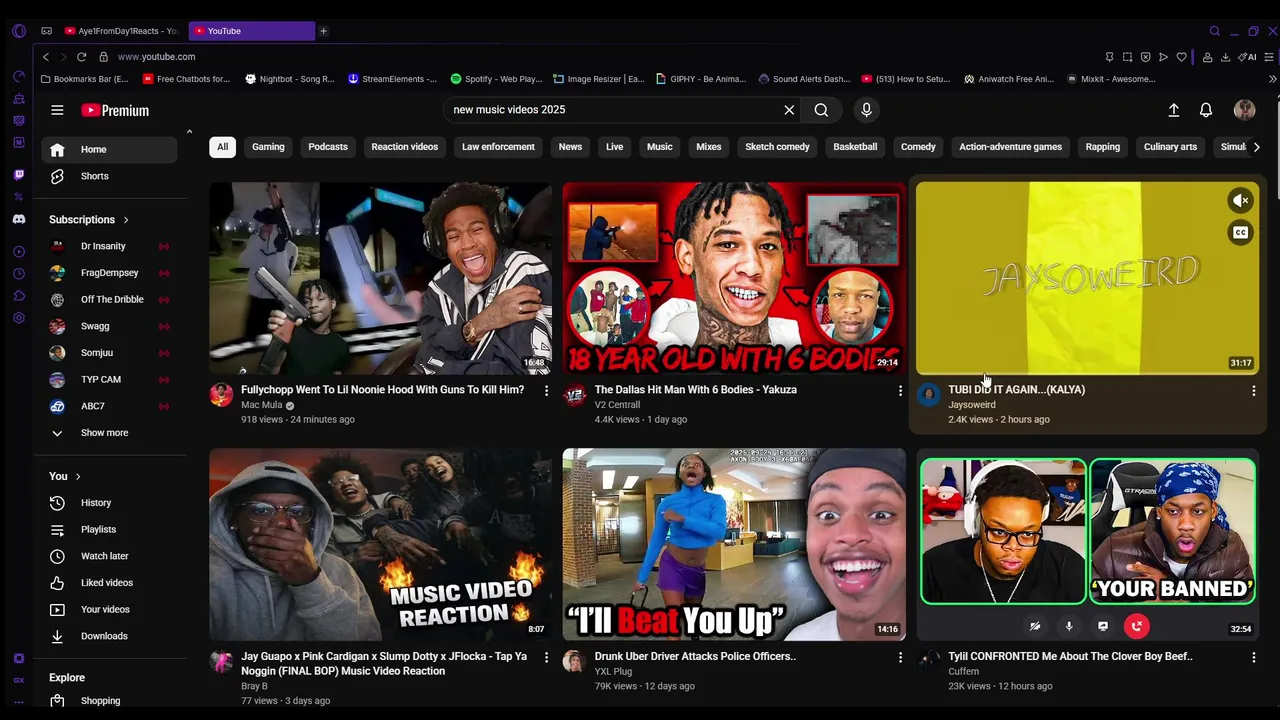Open Mac Mula channel avatar

(221, 394)
